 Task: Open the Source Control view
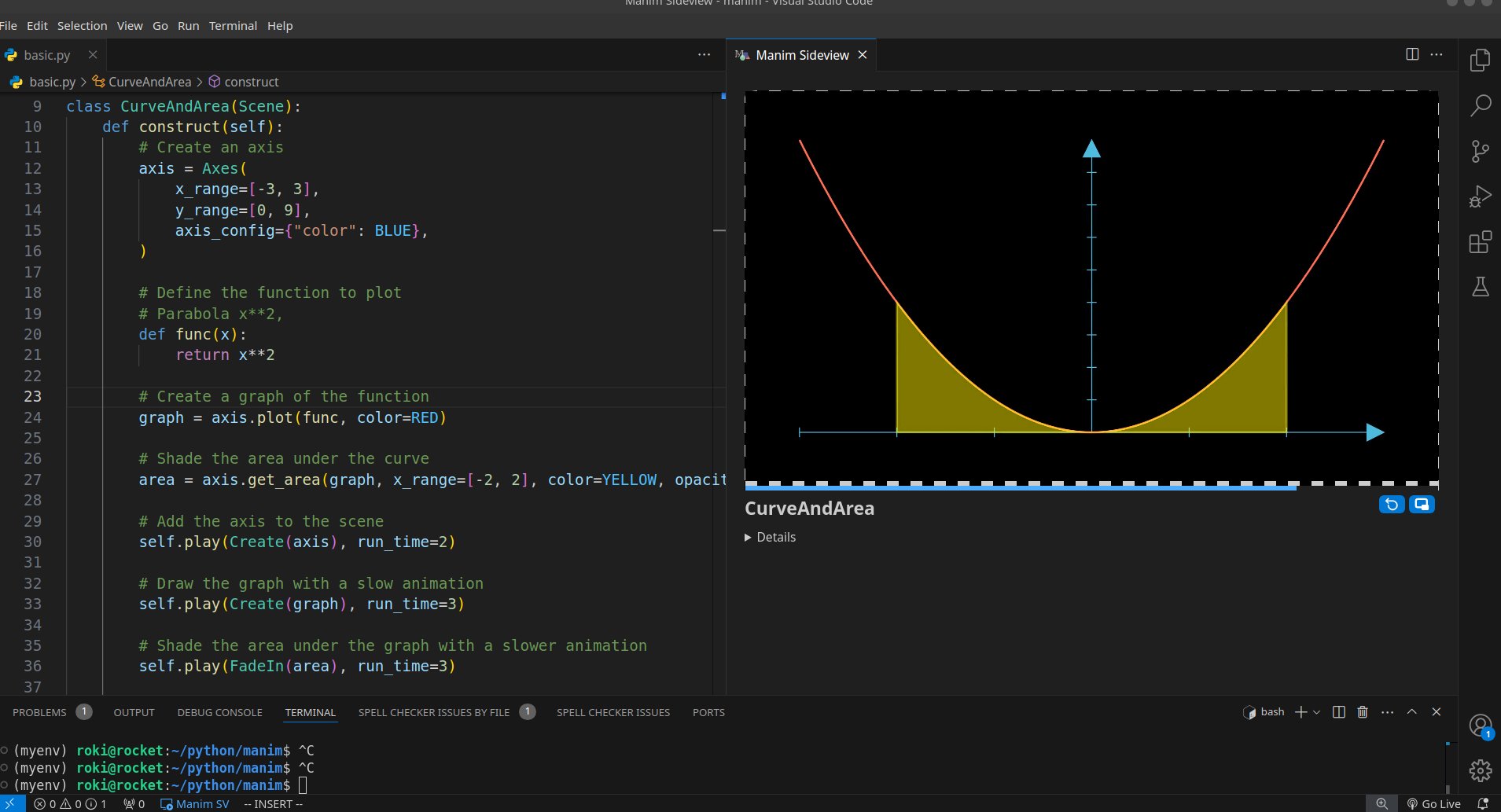(x=1480, y=151)
